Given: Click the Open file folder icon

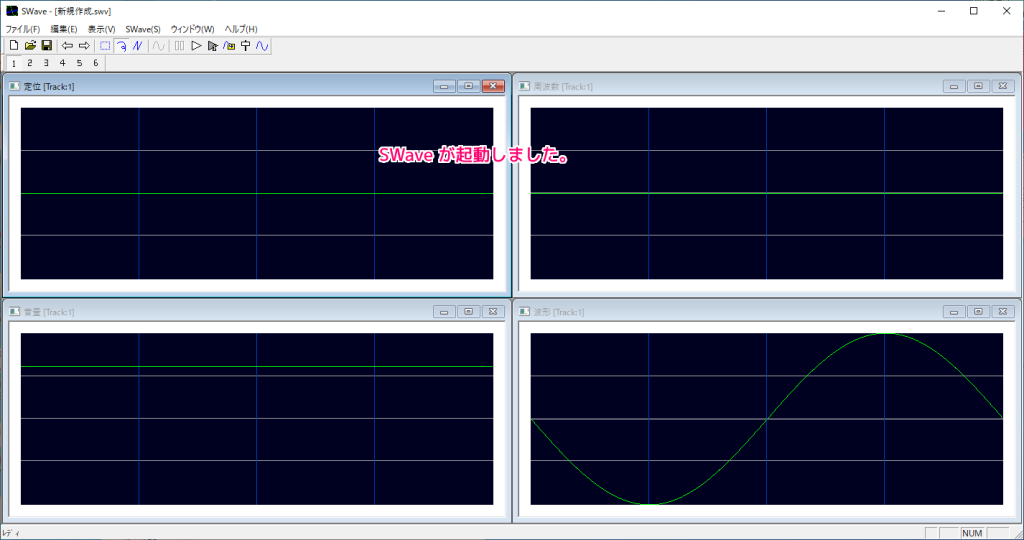Looking at the screenshot, I should coord(30,46).
